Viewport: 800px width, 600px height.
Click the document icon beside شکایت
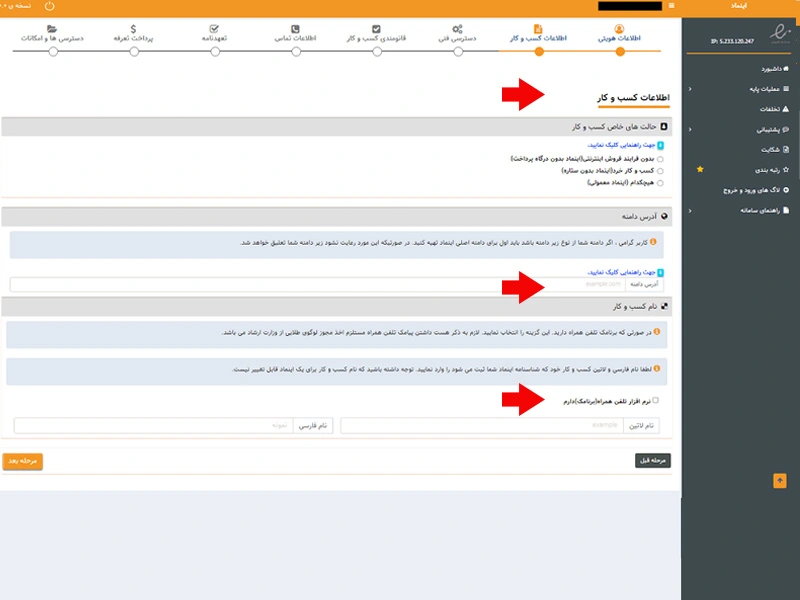coord(786,149)
